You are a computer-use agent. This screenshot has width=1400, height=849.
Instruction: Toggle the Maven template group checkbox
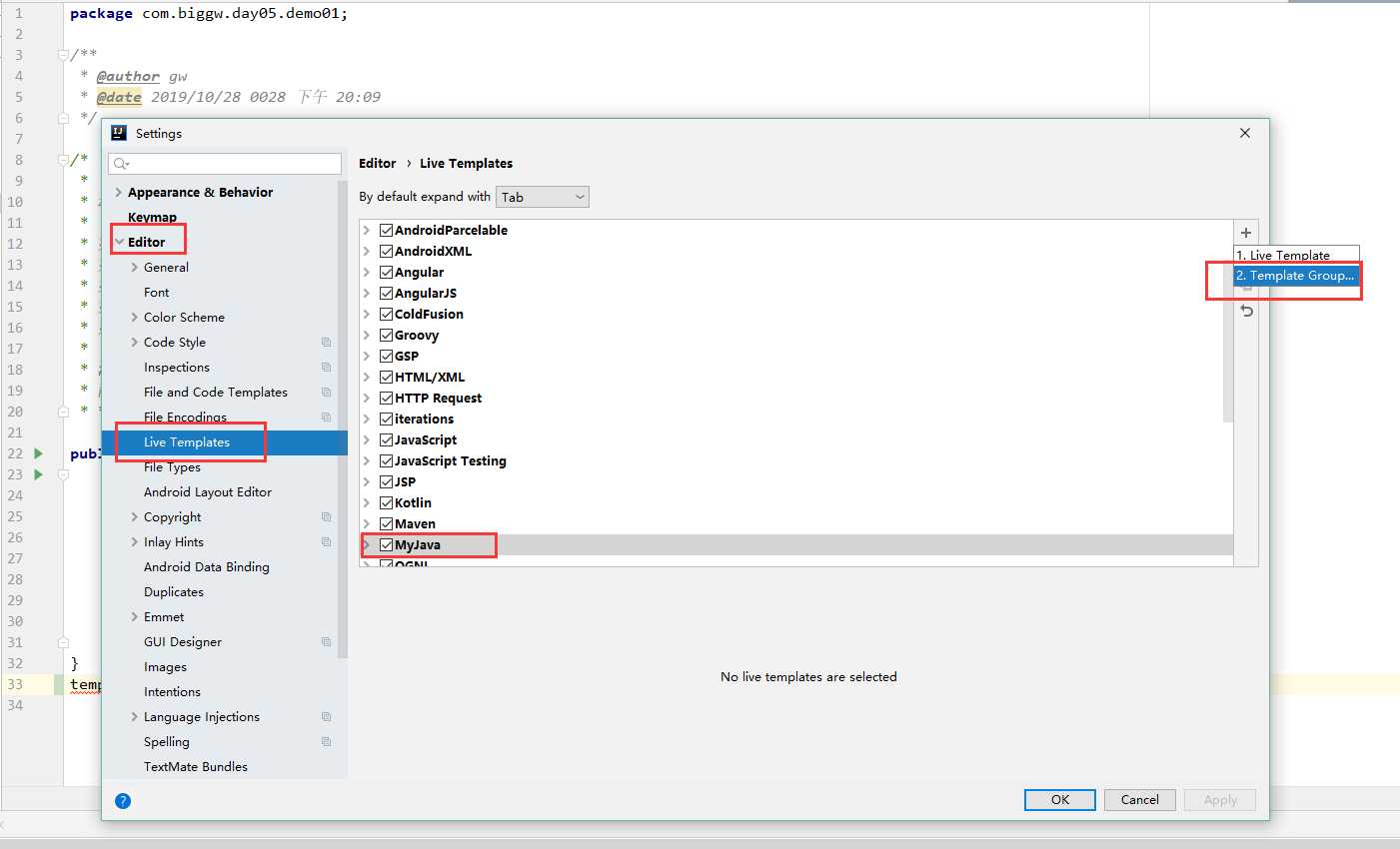click(x=386, y=523)
